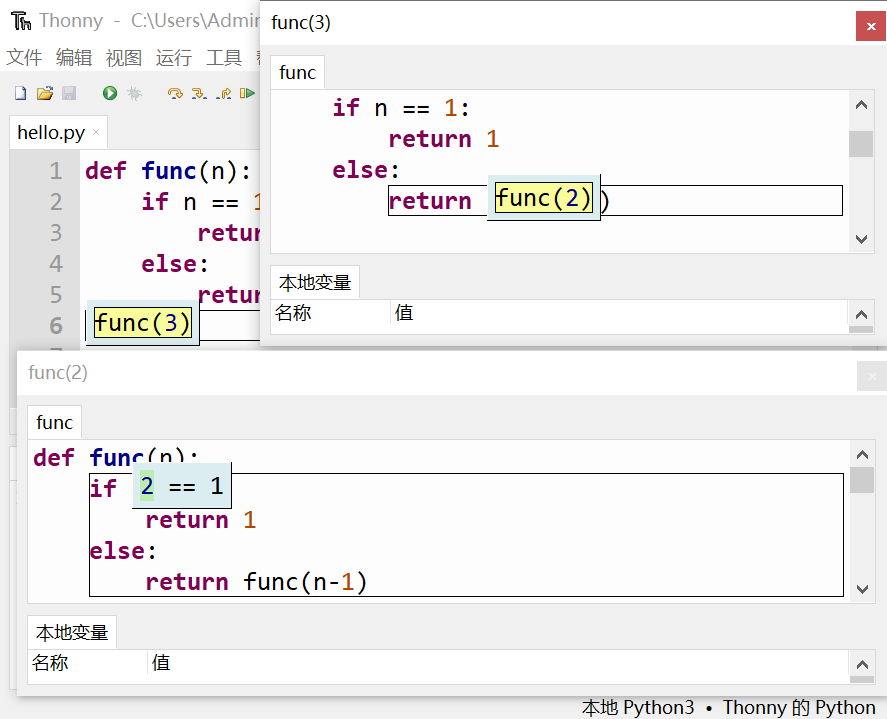887x719 pixels.
Task: Select the func tab in func(3) window
Action: tap(298, 72)
